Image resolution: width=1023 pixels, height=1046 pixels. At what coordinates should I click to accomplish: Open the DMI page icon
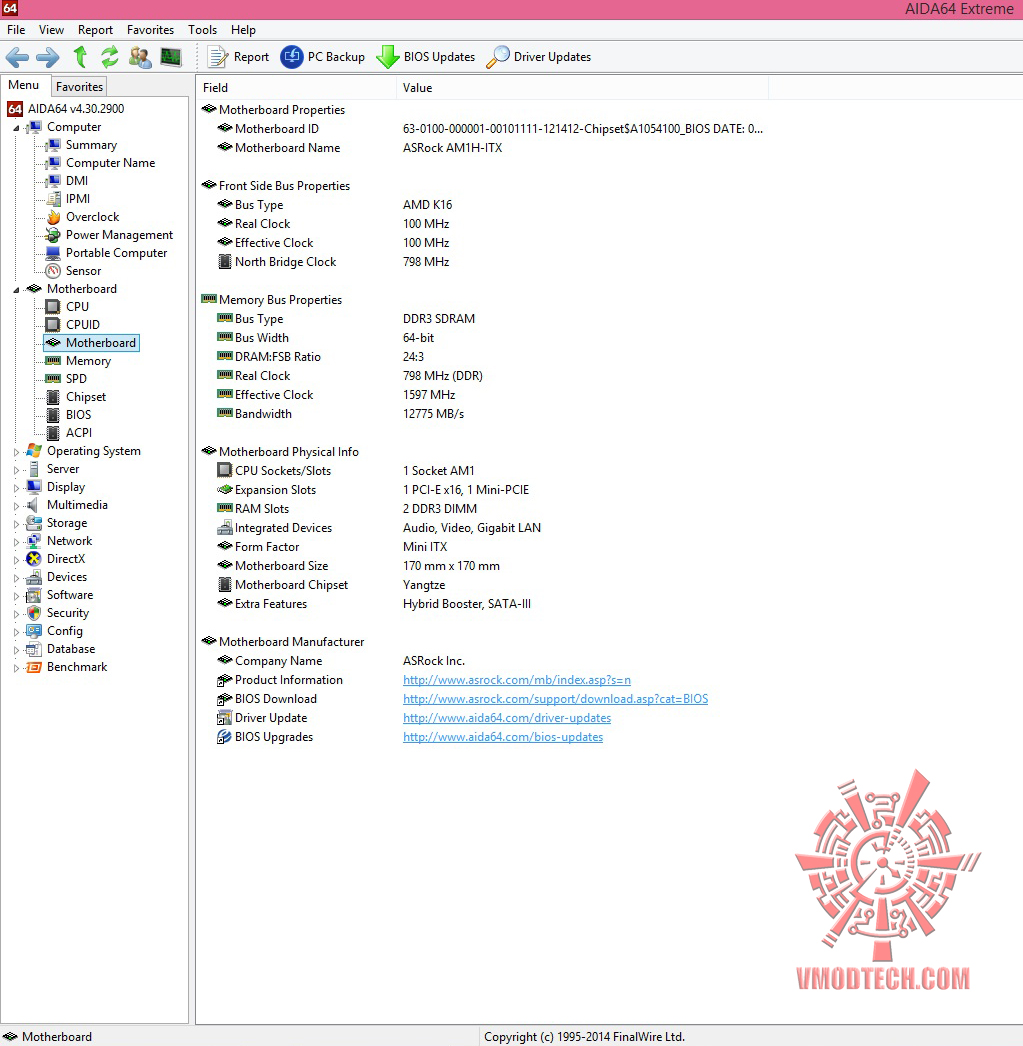click(x=53, y=181)
